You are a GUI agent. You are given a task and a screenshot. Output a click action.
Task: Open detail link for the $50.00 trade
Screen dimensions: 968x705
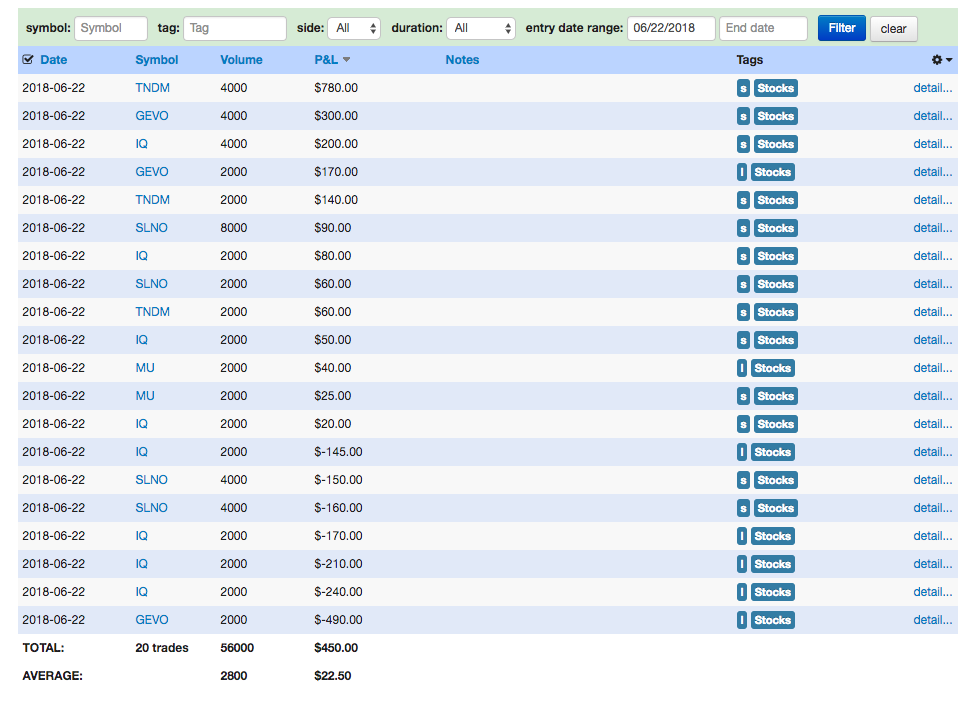[933, 340]
